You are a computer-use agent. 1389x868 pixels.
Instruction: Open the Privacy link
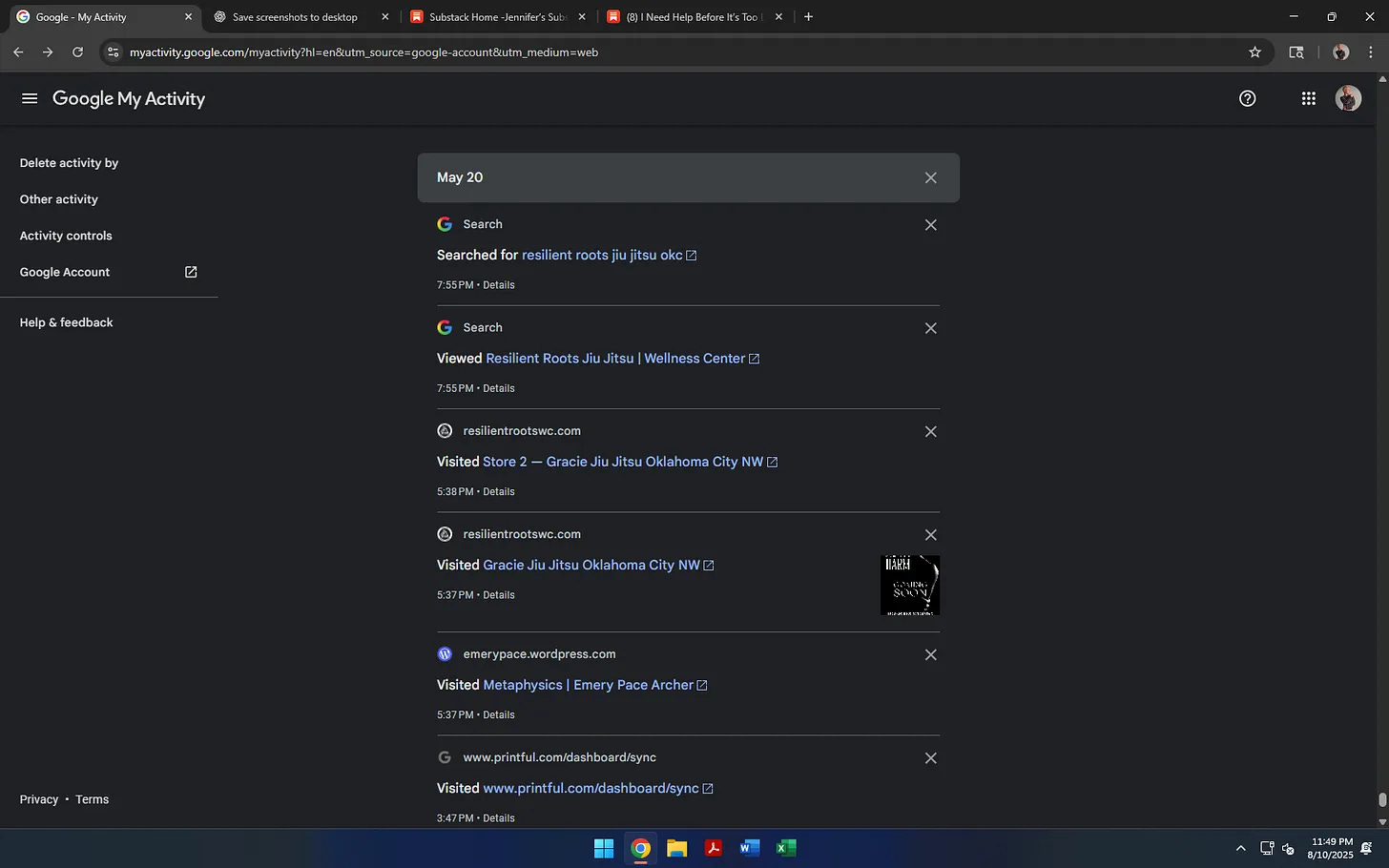[39, 799]
